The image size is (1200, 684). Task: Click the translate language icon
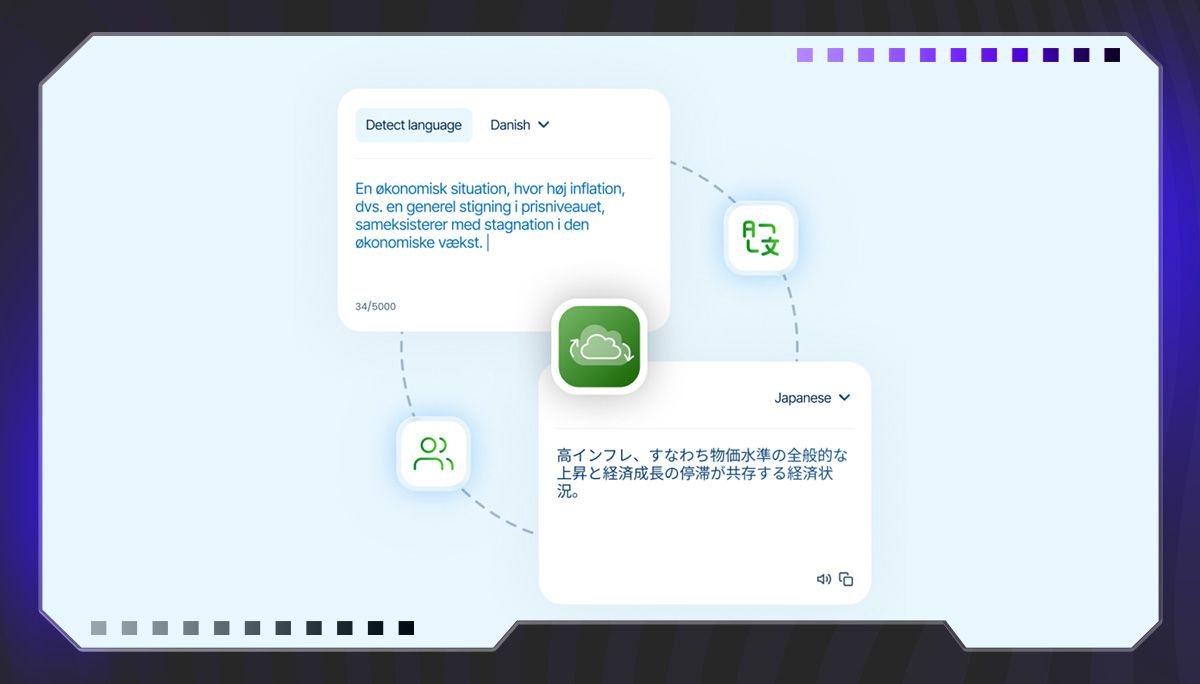[x=760, y=238]
